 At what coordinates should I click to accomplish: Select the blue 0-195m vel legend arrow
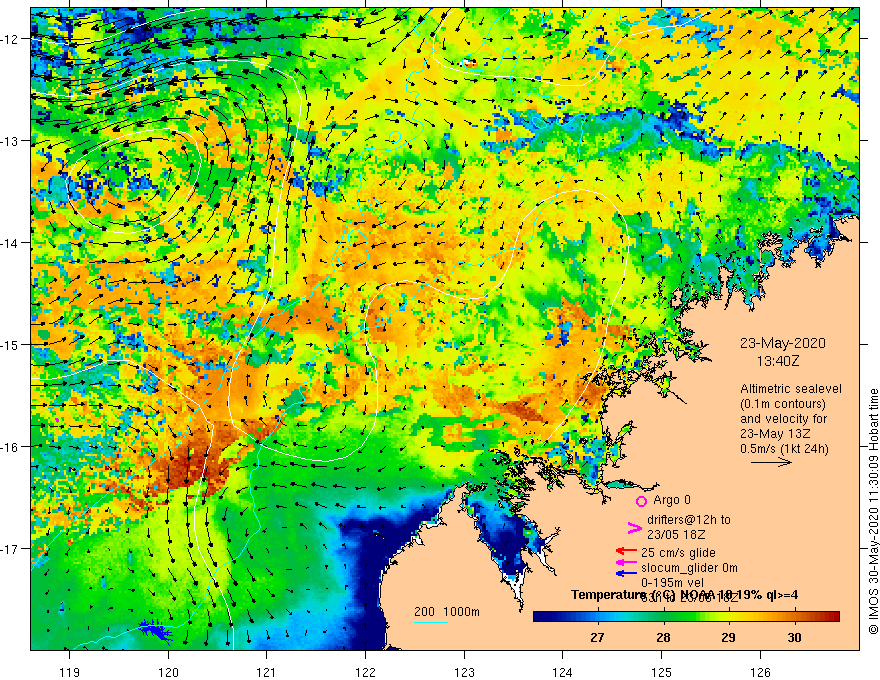626,573
